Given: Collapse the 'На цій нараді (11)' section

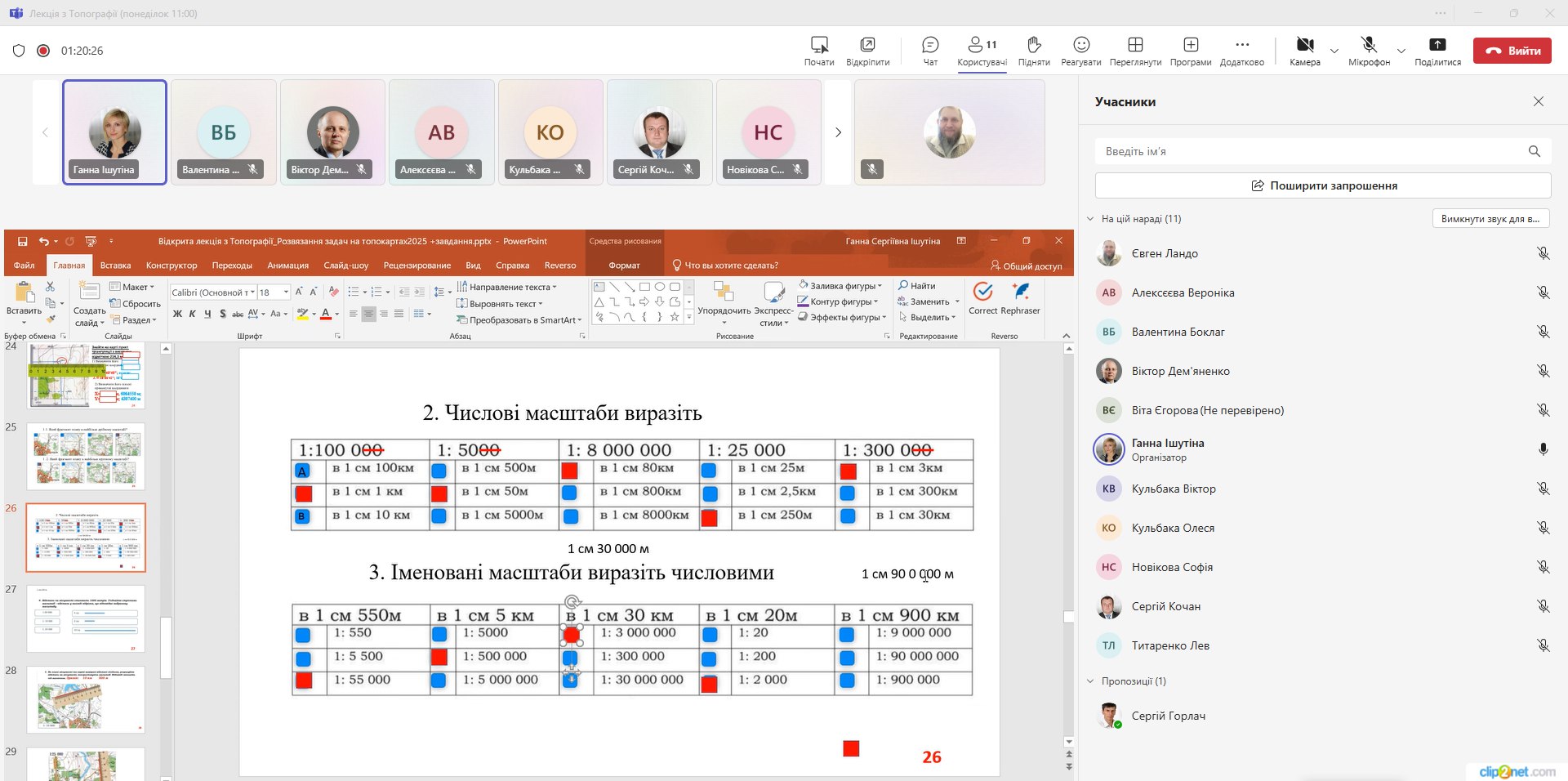Looking at the screenshot, I should 1090,219.
